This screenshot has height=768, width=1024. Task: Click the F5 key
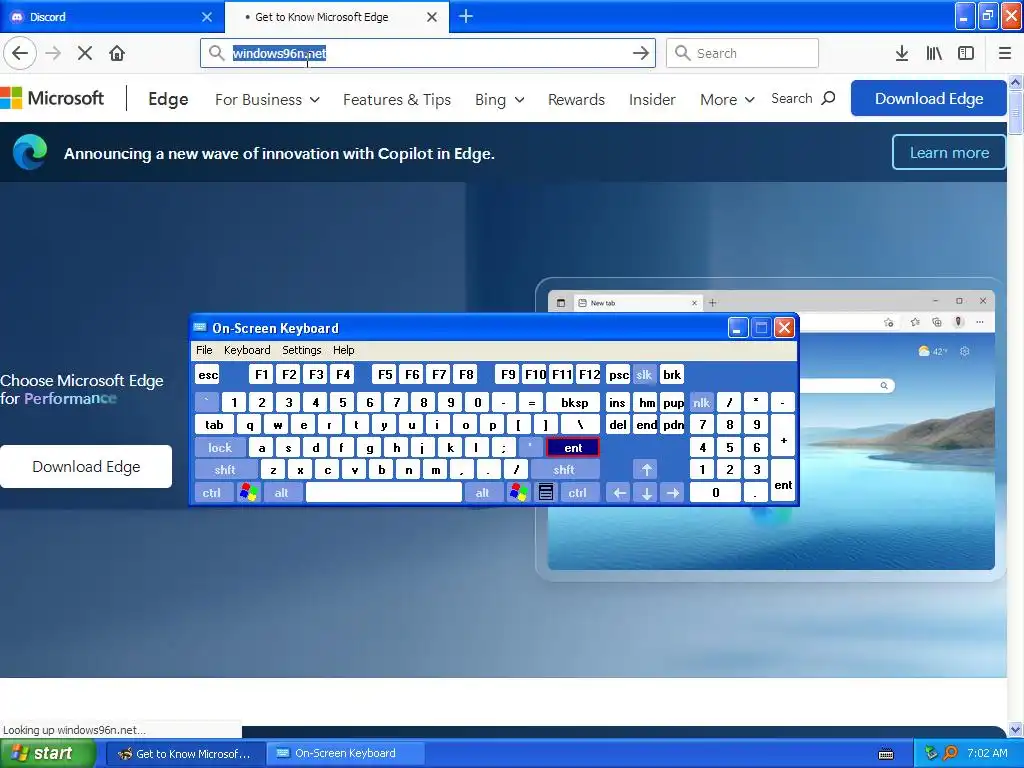385,375
